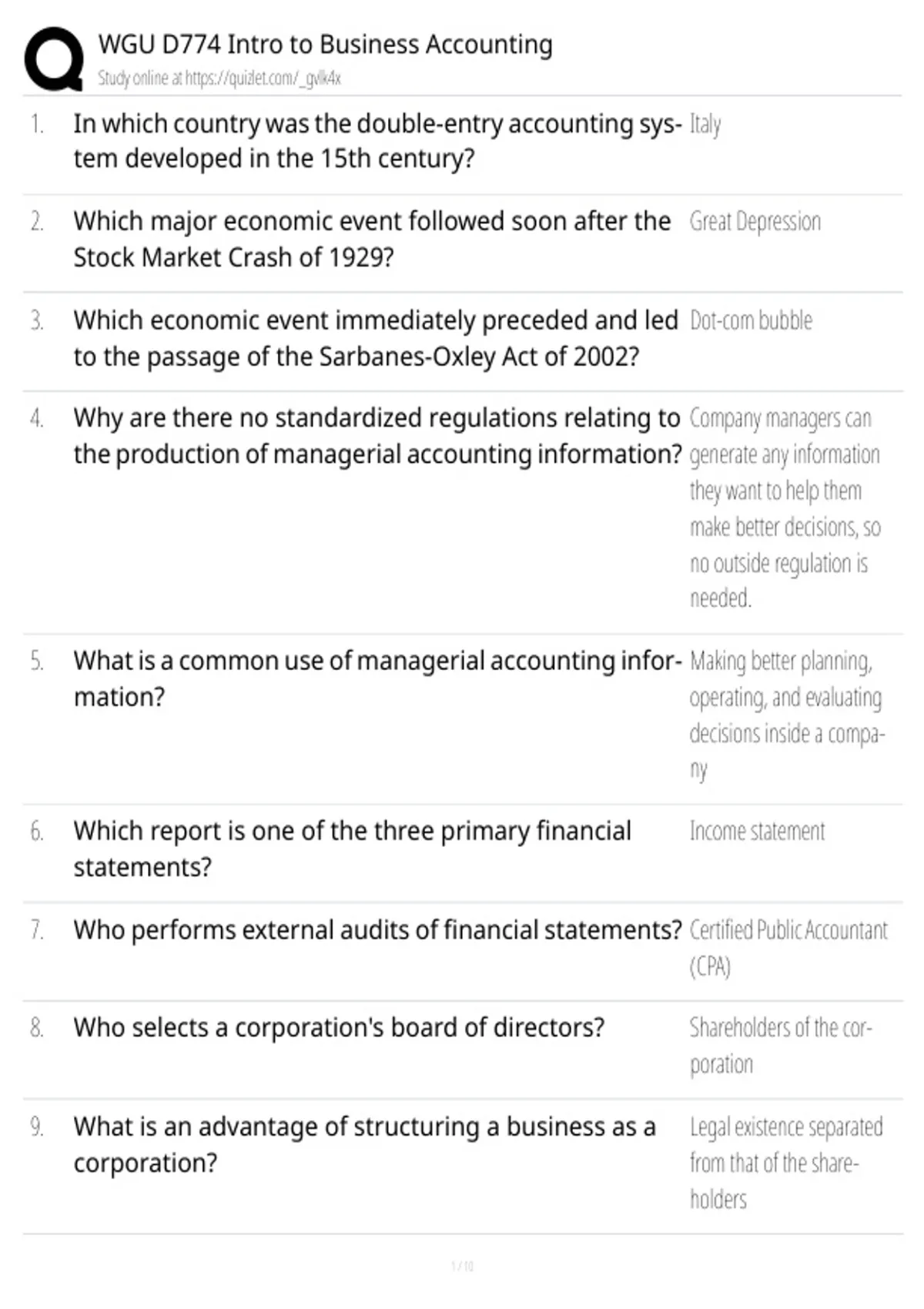
Task: Click the page number indicator at bottom
Action: tap(462, 1267)
